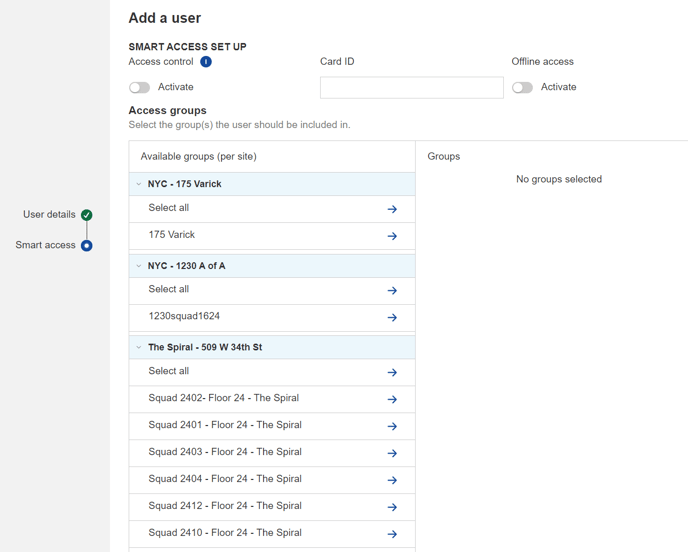Turn on Offline access Activate toggle
The height and width of the screenshot is (552, 688).
522,88
